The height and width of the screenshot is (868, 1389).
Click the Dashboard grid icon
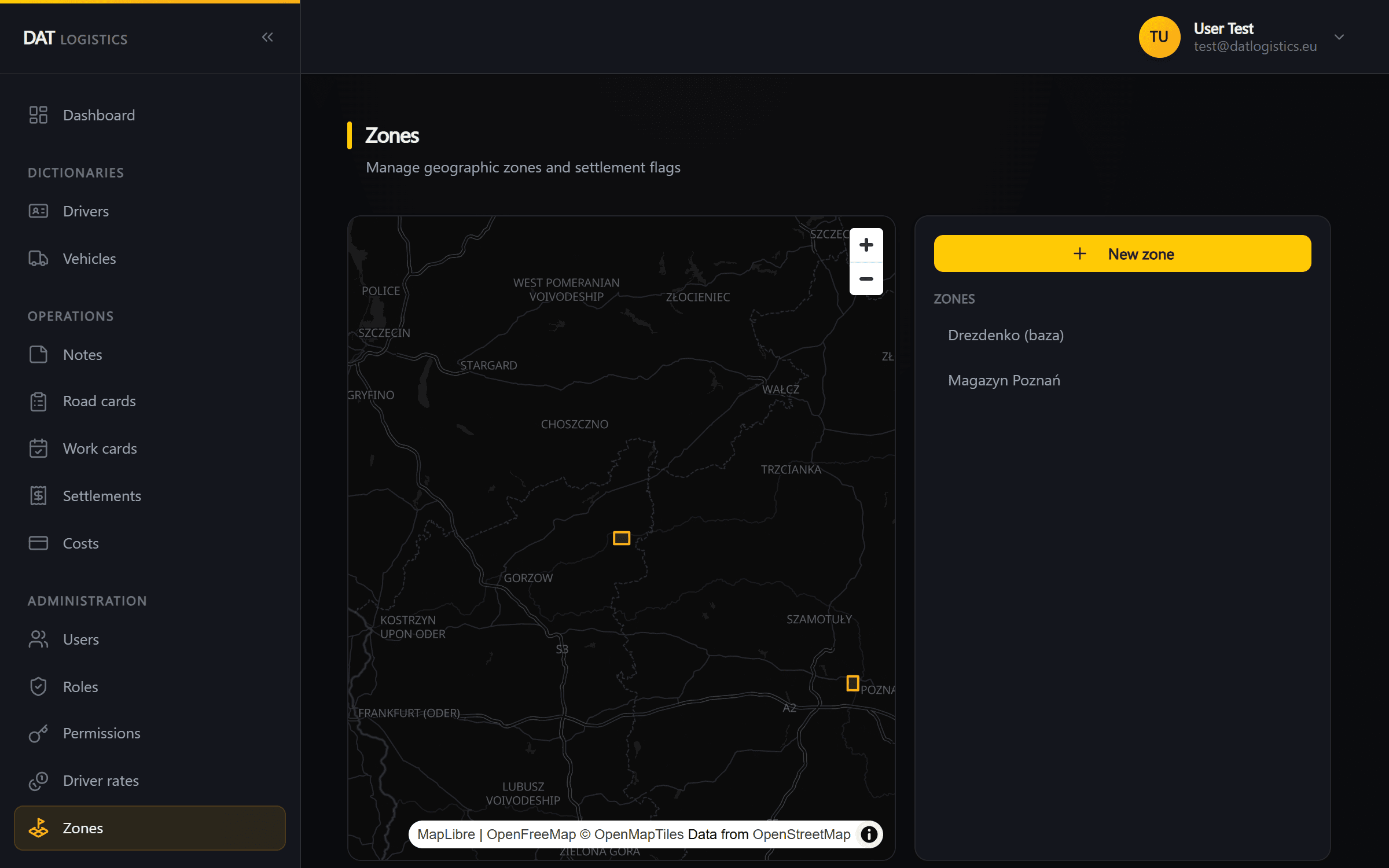point(38,115)
